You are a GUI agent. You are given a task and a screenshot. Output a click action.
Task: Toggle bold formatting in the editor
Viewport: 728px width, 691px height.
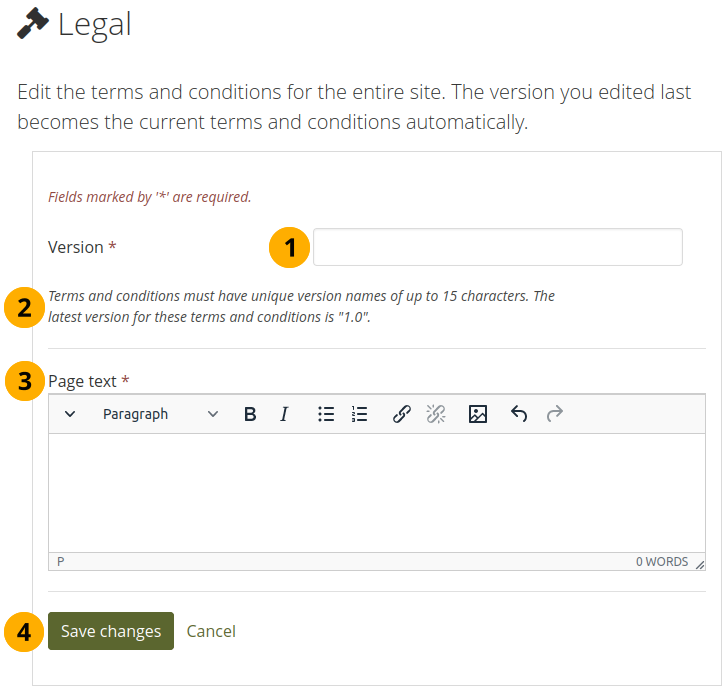click(x=250, y=414)
